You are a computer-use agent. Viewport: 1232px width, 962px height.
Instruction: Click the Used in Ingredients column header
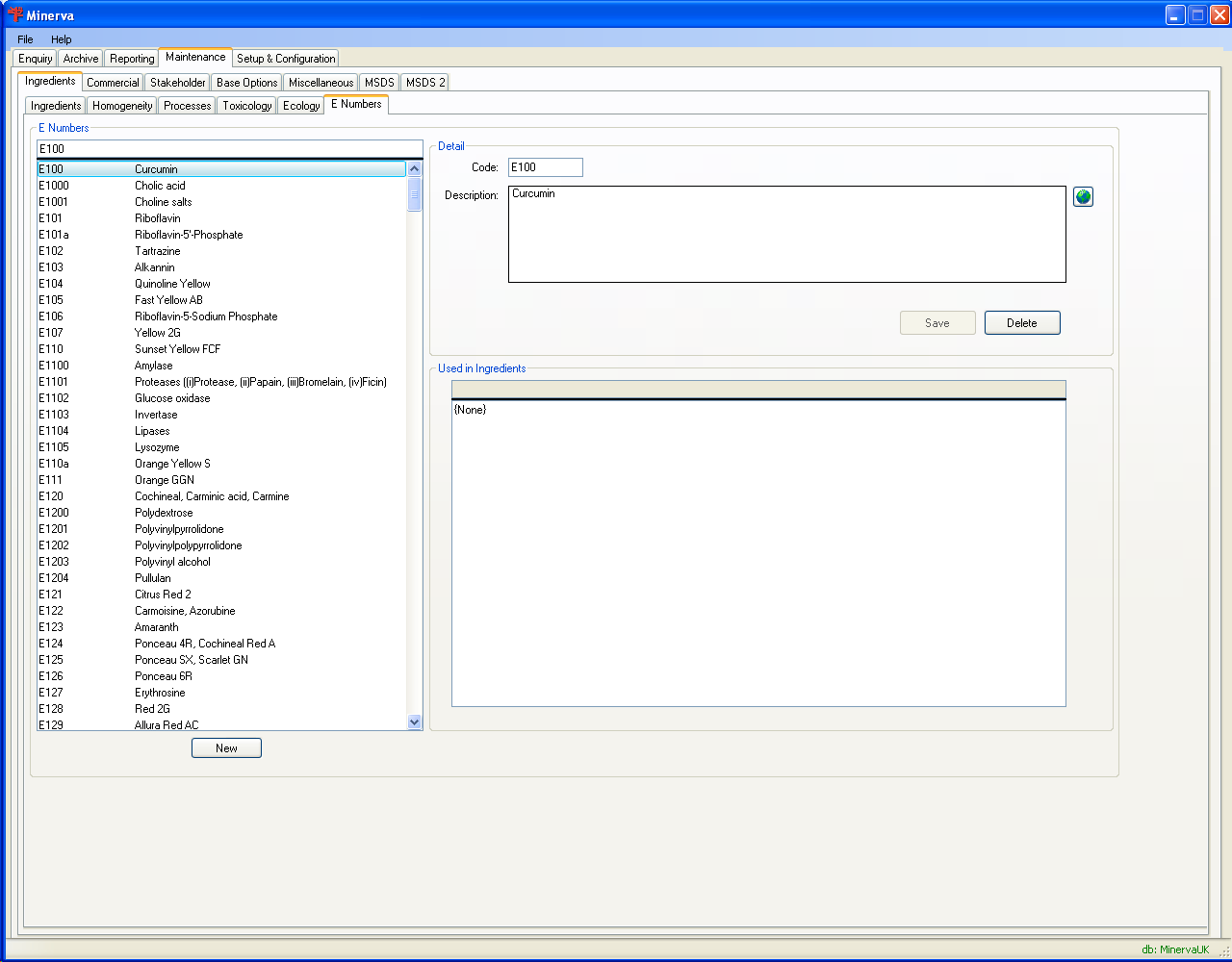(758, 389)
